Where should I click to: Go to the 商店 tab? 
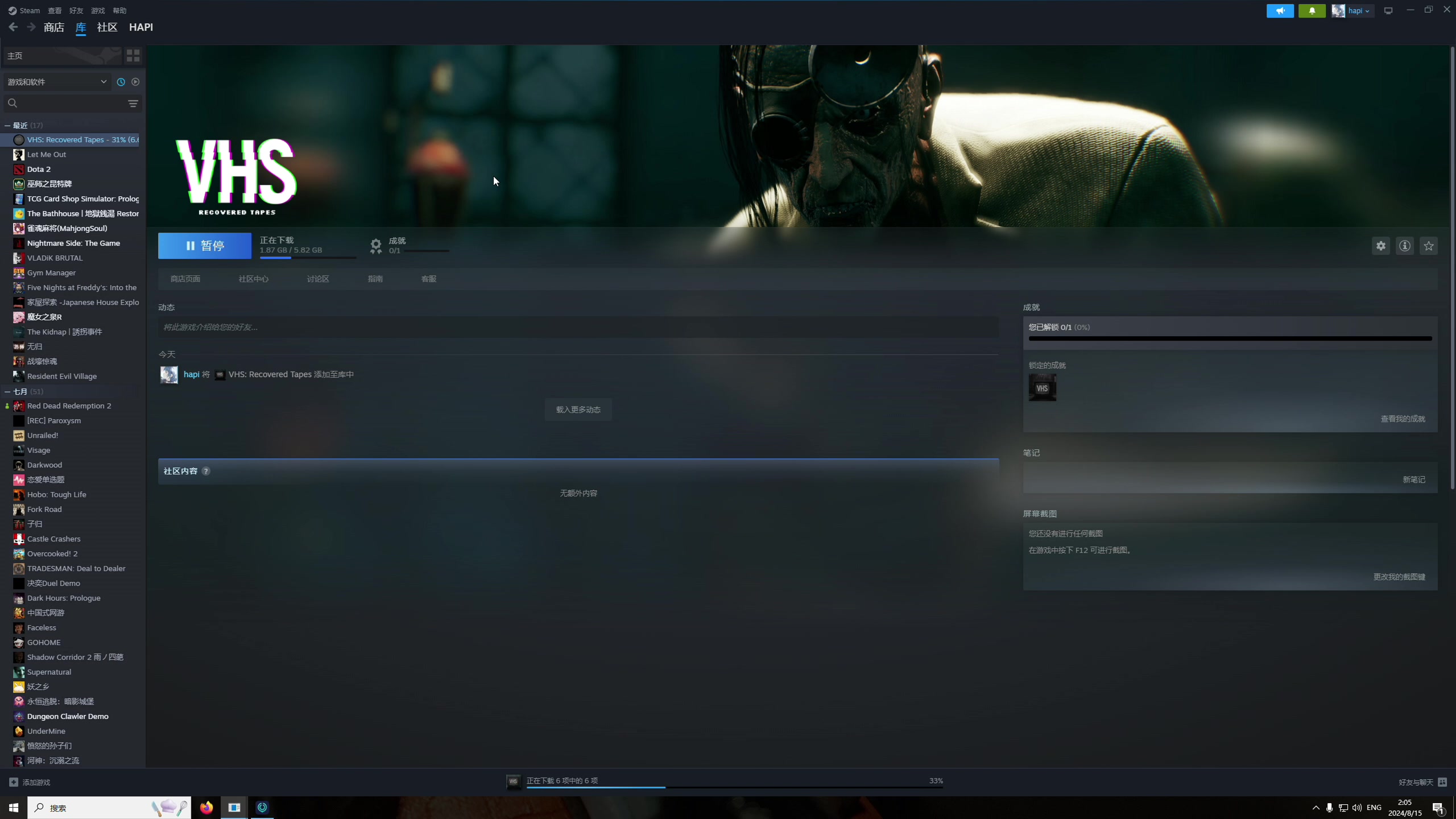(x=54, y=27)
